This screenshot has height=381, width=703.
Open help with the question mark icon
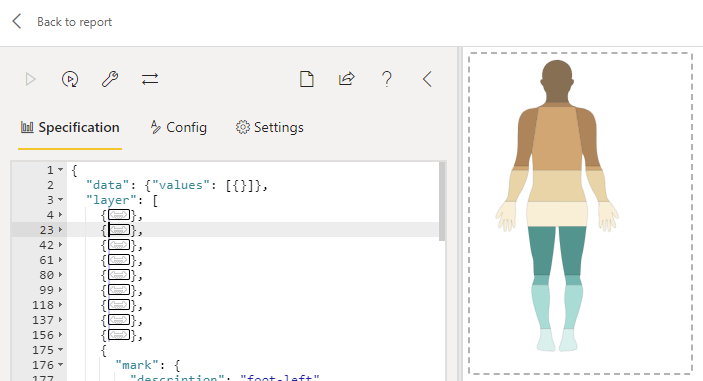(387, 79)
